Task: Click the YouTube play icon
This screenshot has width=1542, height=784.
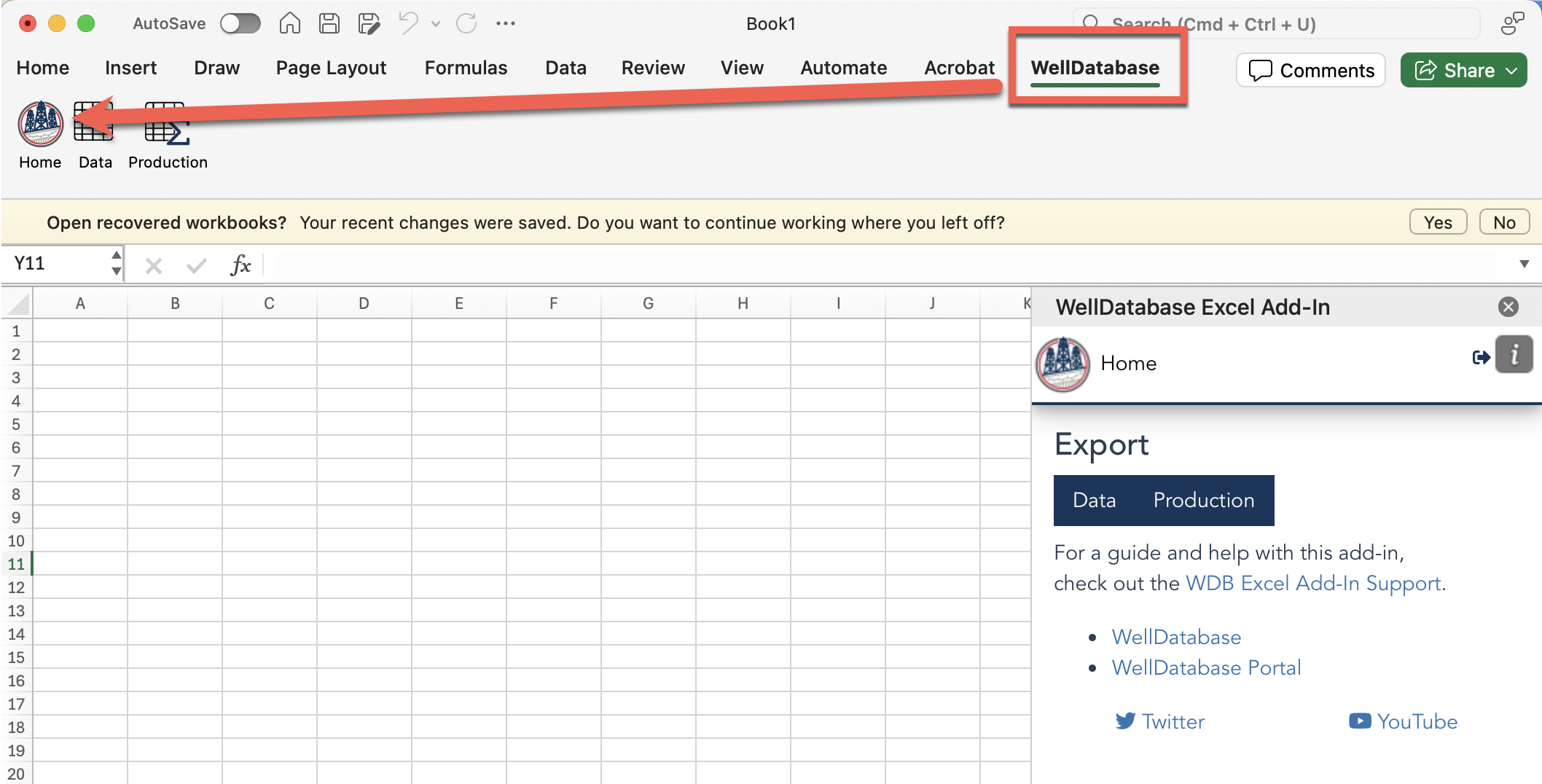Action: coord(1360,721)
